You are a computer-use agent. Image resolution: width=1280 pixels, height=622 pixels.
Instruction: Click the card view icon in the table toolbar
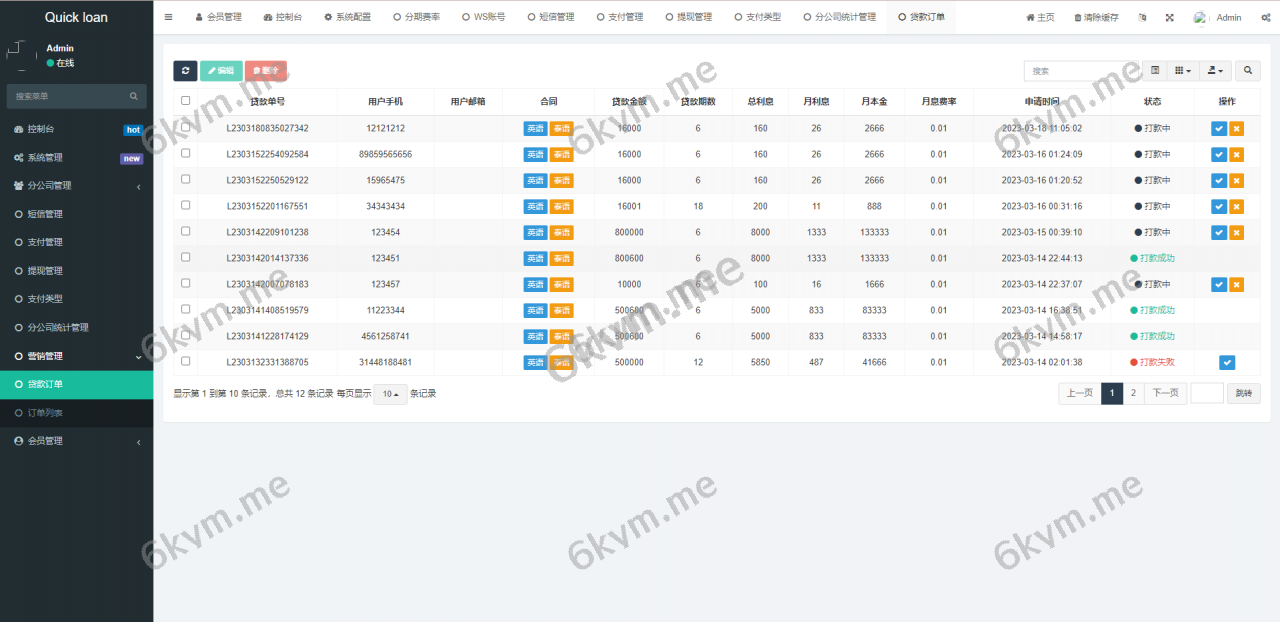[x=1153, y=70]
